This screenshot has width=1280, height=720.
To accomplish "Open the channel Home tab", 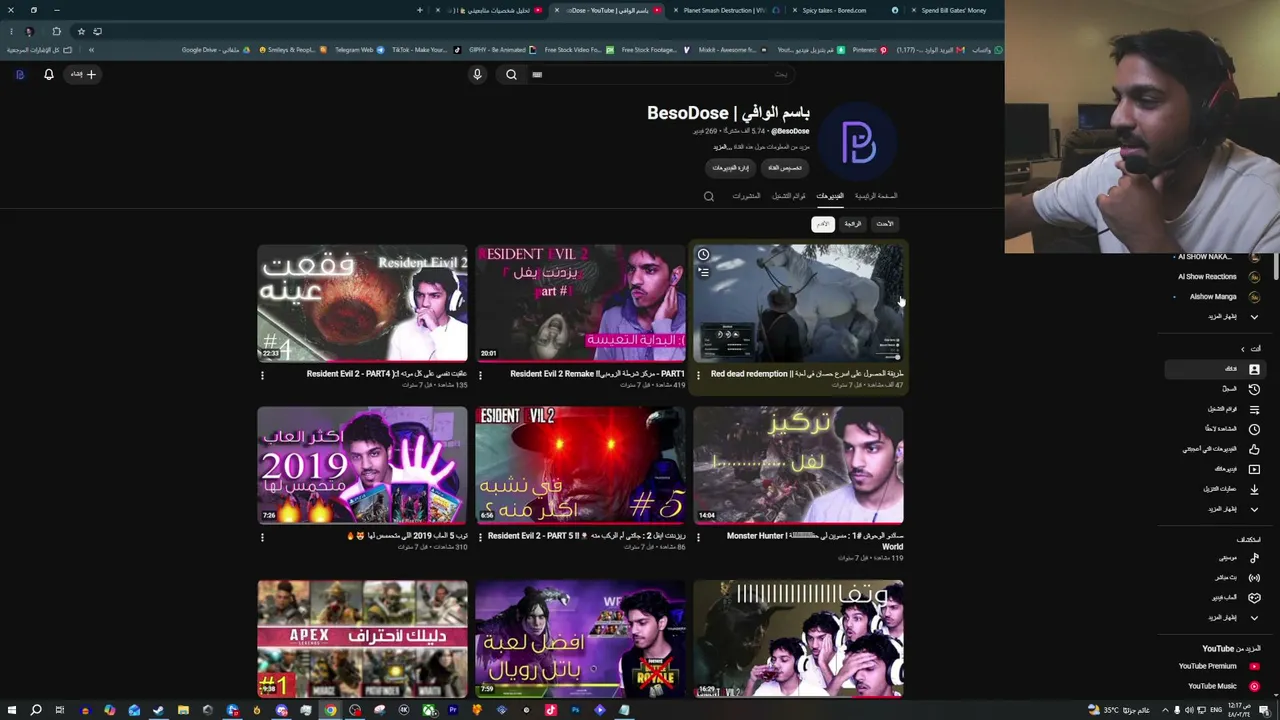I will 876,196.
